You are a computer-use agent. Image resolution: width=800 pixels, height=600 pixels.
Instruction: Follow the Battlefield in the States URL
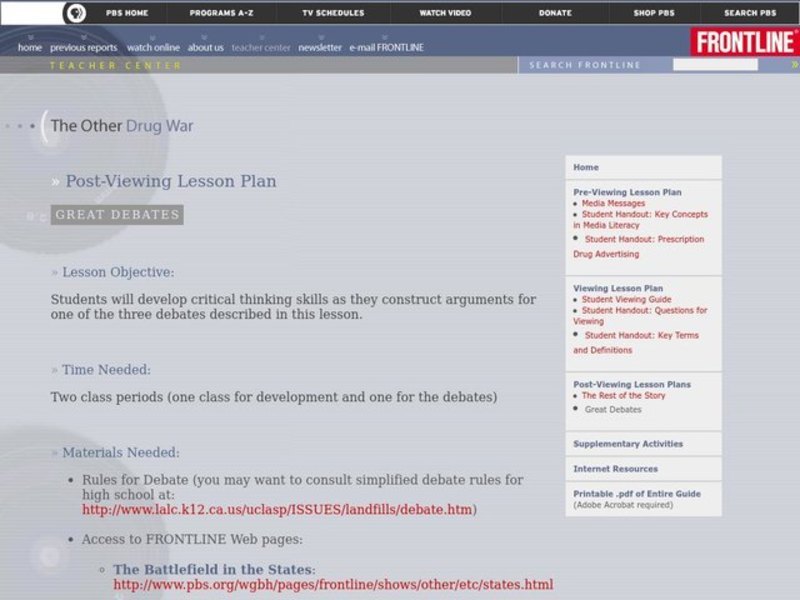point(332,585)
